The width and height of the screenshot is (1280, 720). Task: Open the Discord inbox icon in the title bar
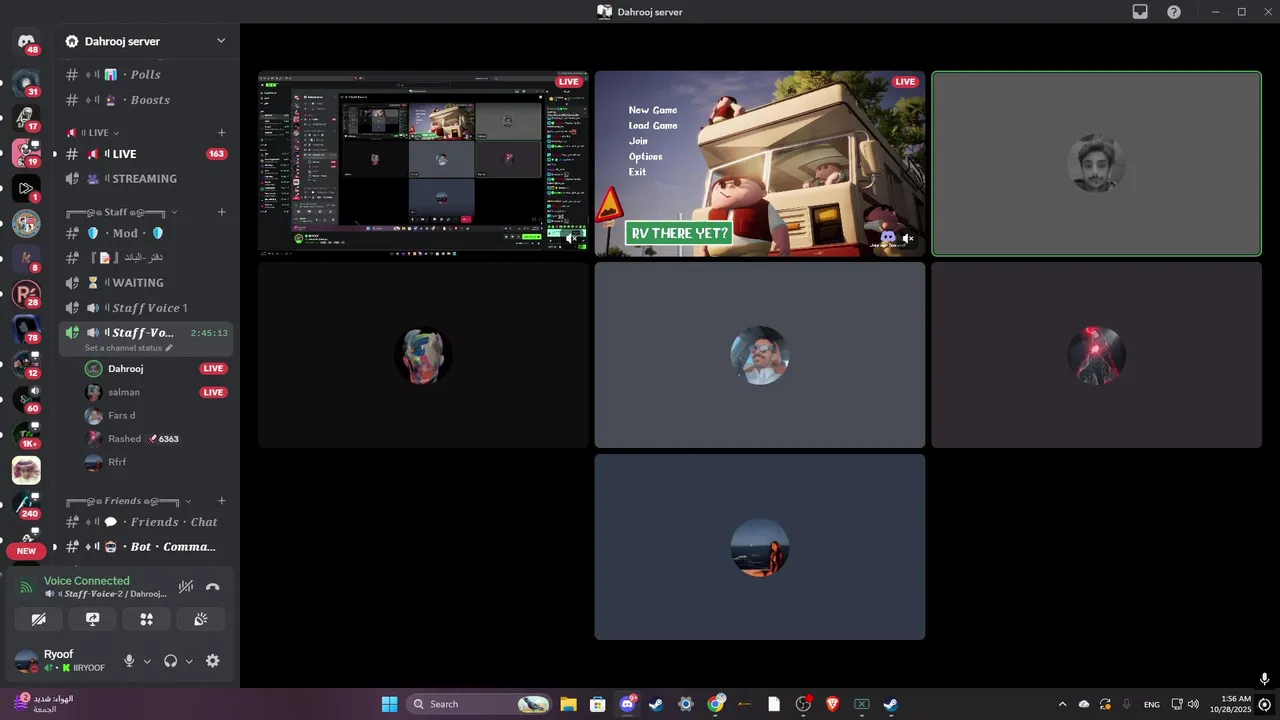[1140, 12]
